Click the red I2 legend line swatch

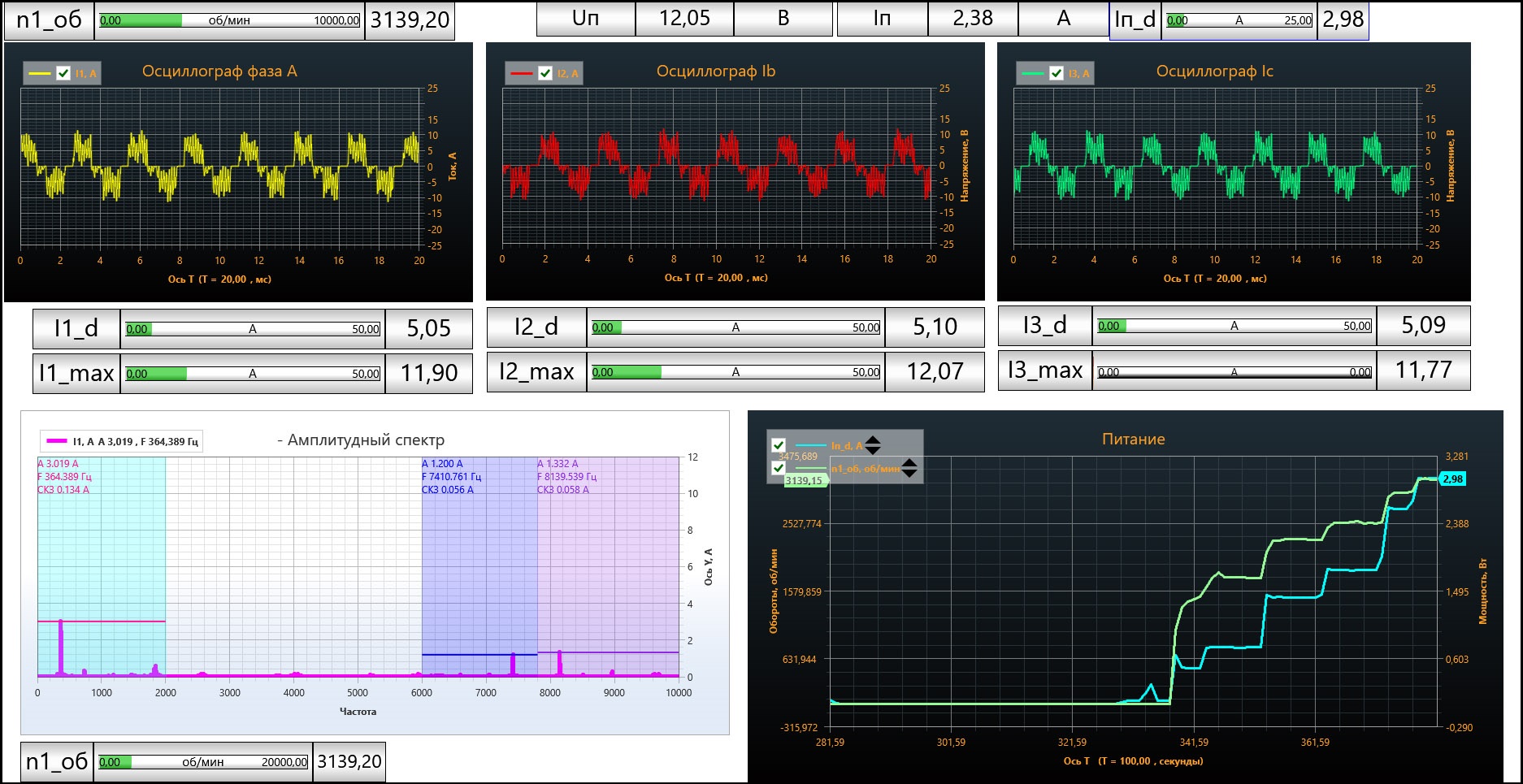pos(522,74)
